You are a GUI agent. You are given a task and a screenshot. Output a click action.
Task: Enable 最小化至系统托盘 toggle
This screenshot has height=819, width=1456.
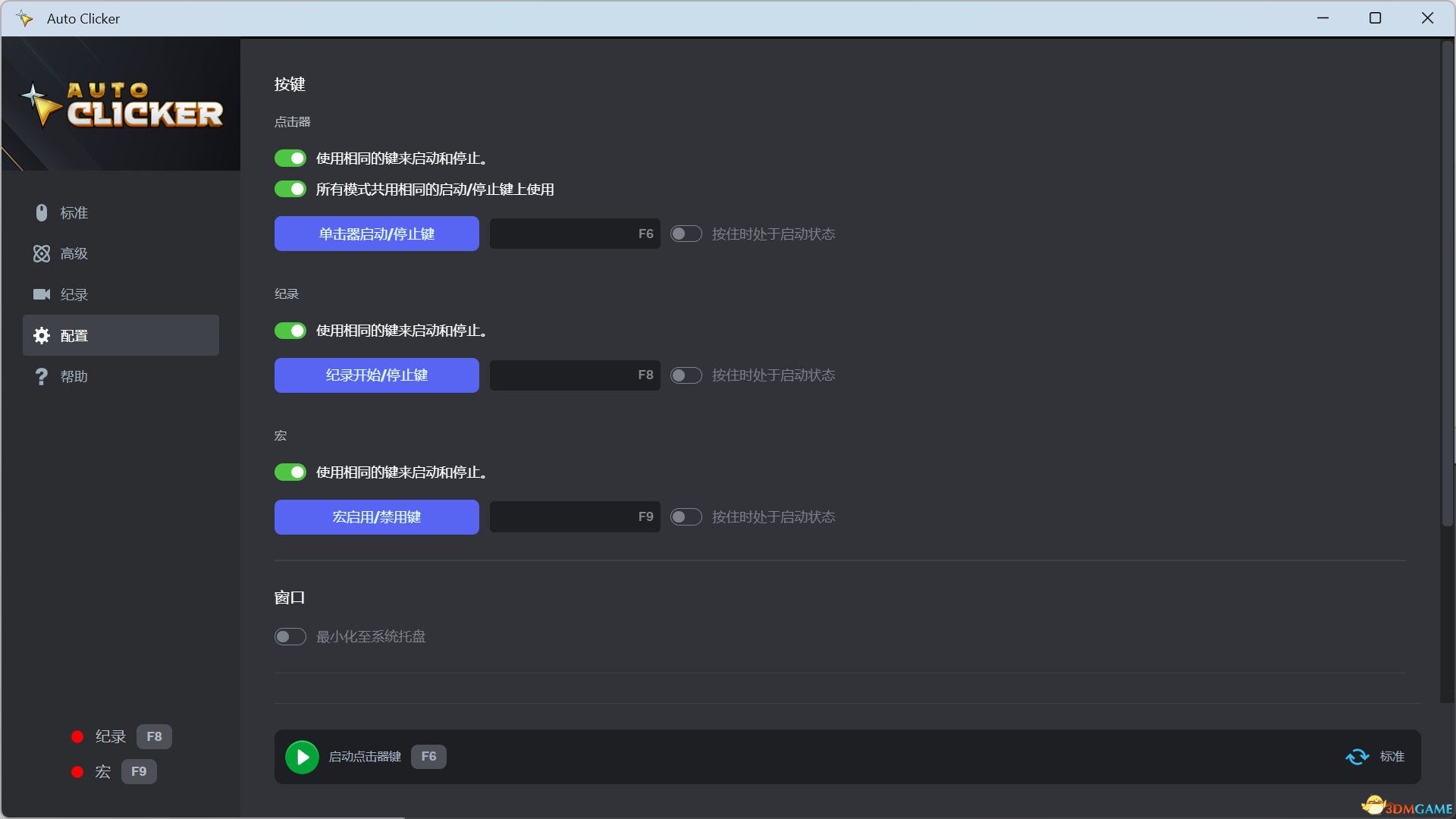290,636
